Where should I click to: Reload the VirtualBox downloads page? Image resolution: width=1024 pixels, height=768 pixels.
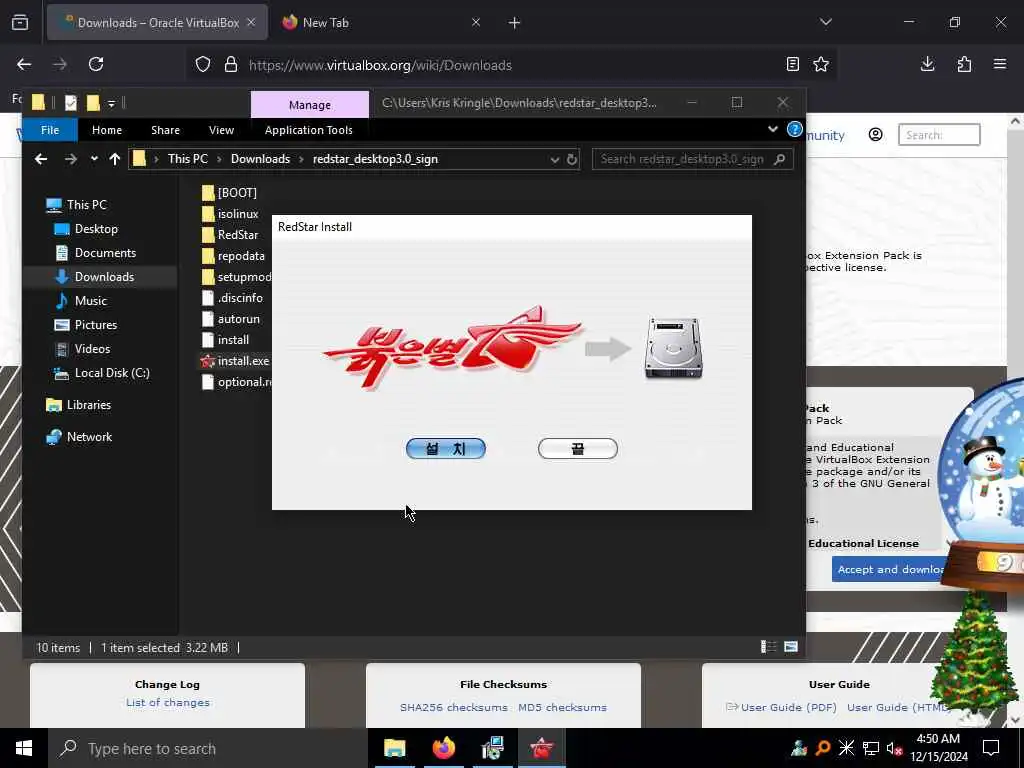click(x=96, y=64)
